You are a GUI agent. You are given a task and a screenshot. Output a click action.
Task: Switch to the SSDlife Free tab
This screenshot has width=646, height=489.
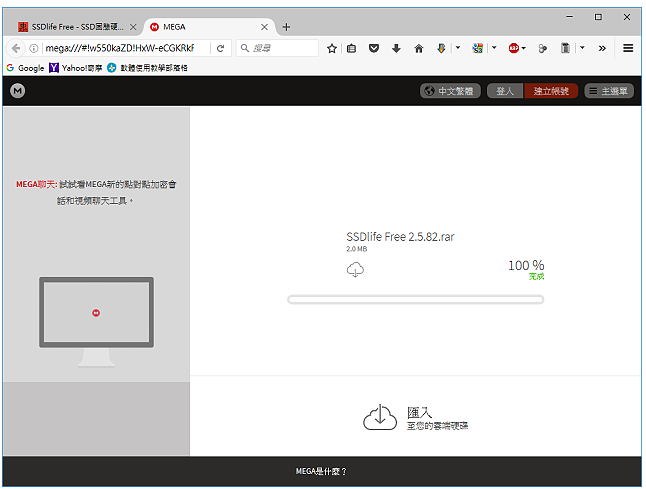(77, 27)
